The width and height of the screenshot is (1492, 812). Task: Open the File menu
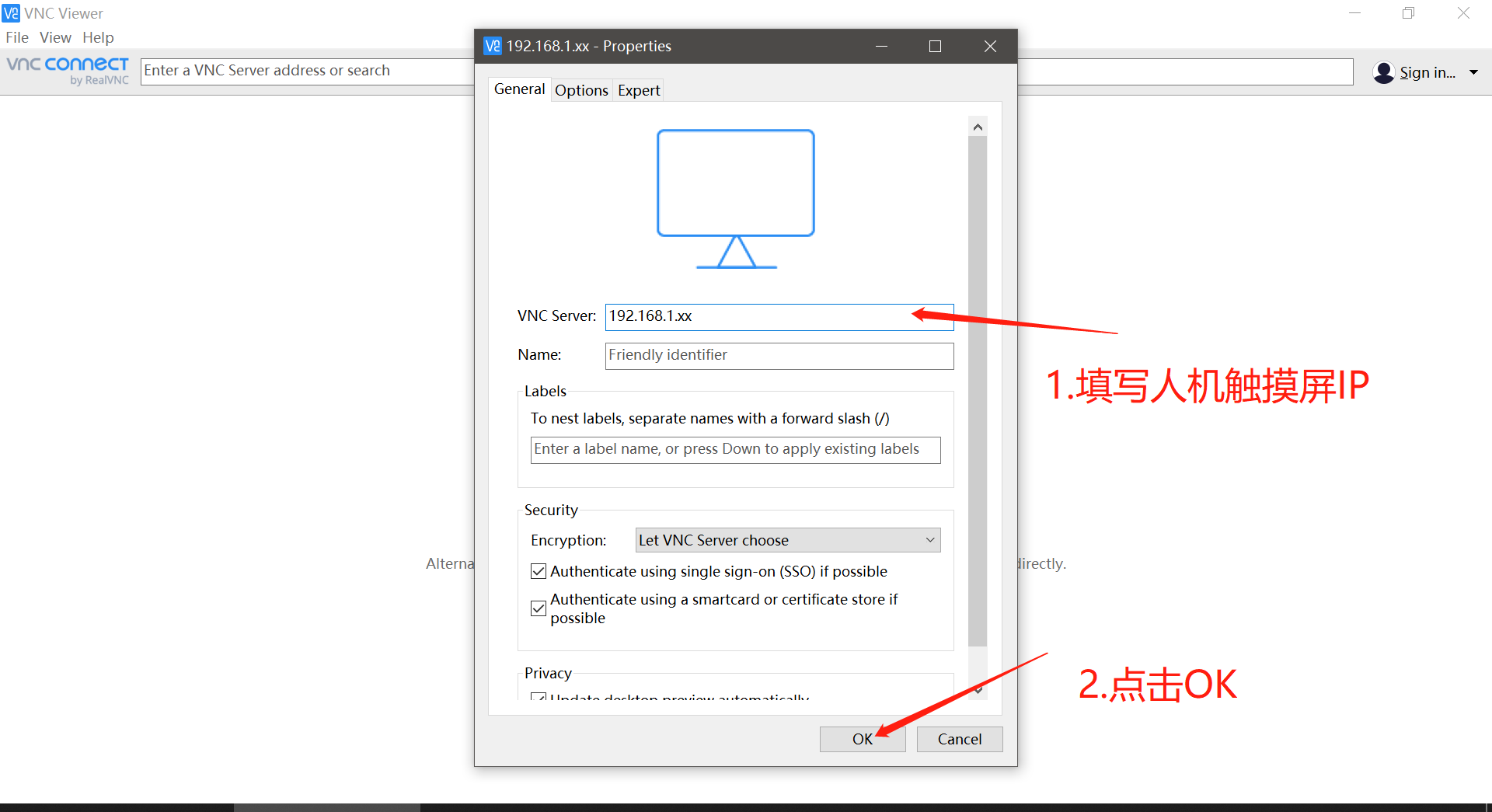pyautogui.click(x=17, y=37)
